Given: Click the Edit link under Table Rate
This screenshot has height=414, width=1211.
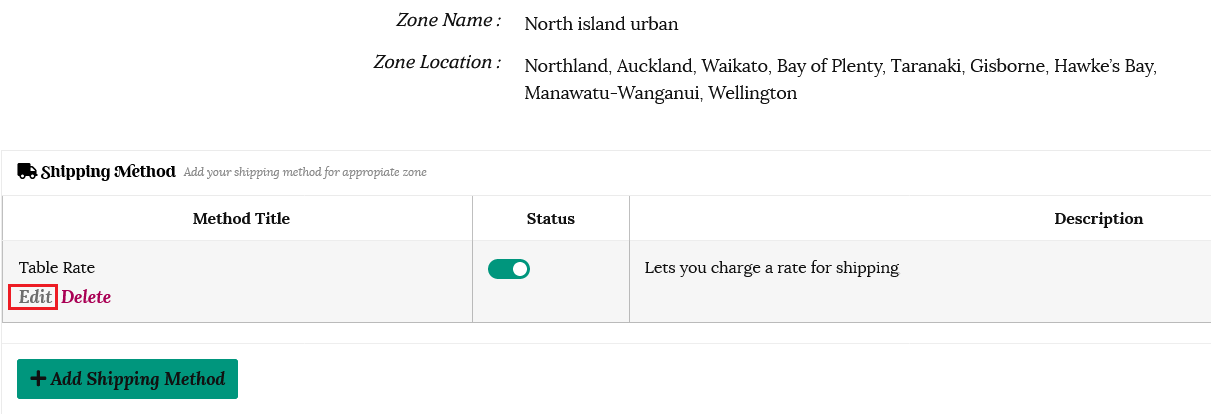Looking at the screenshot, I should click(34, 297).
